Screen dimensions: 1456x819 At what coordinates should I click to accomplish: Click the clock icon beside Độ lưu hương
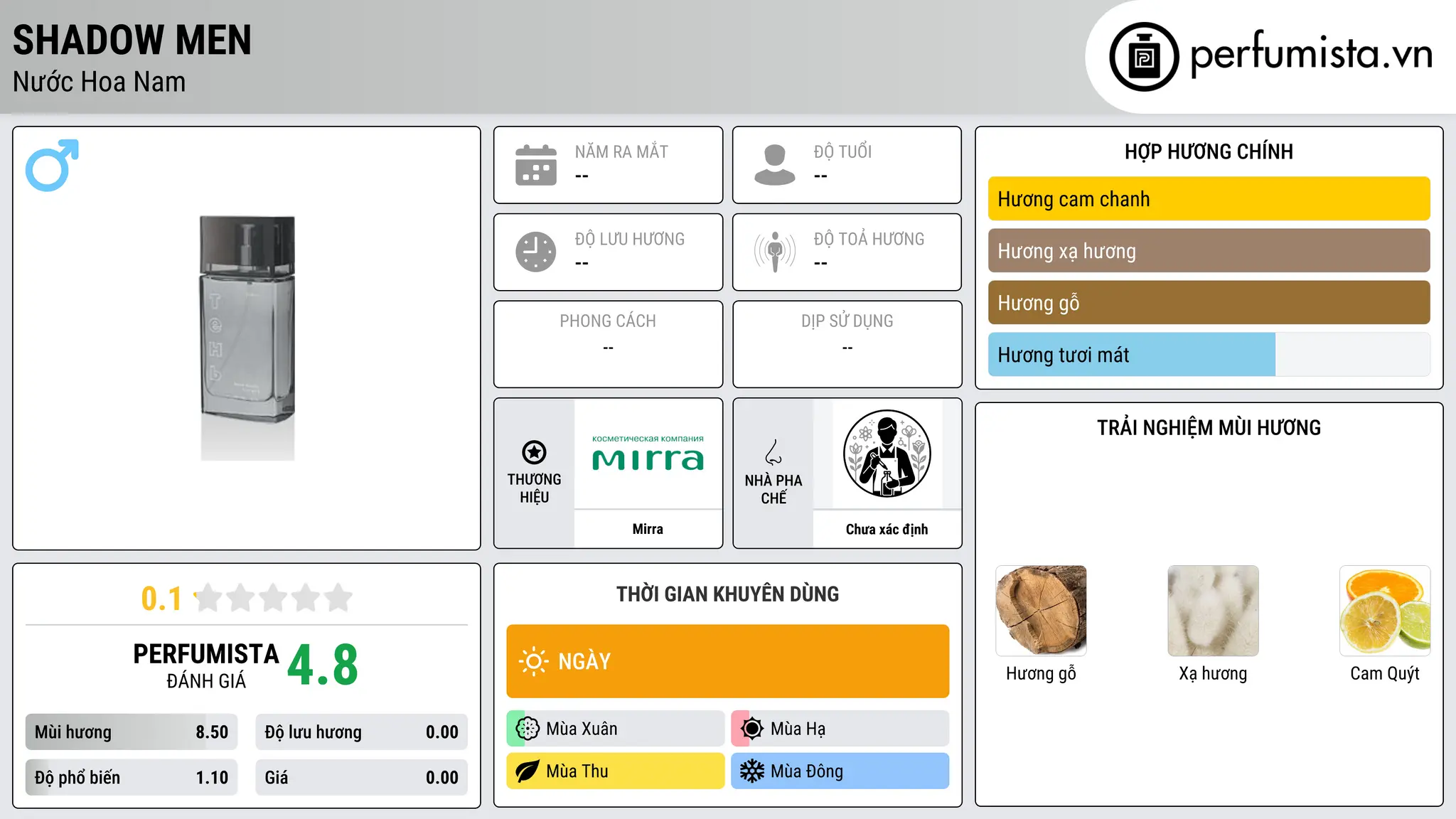click(x=536, y=252)
